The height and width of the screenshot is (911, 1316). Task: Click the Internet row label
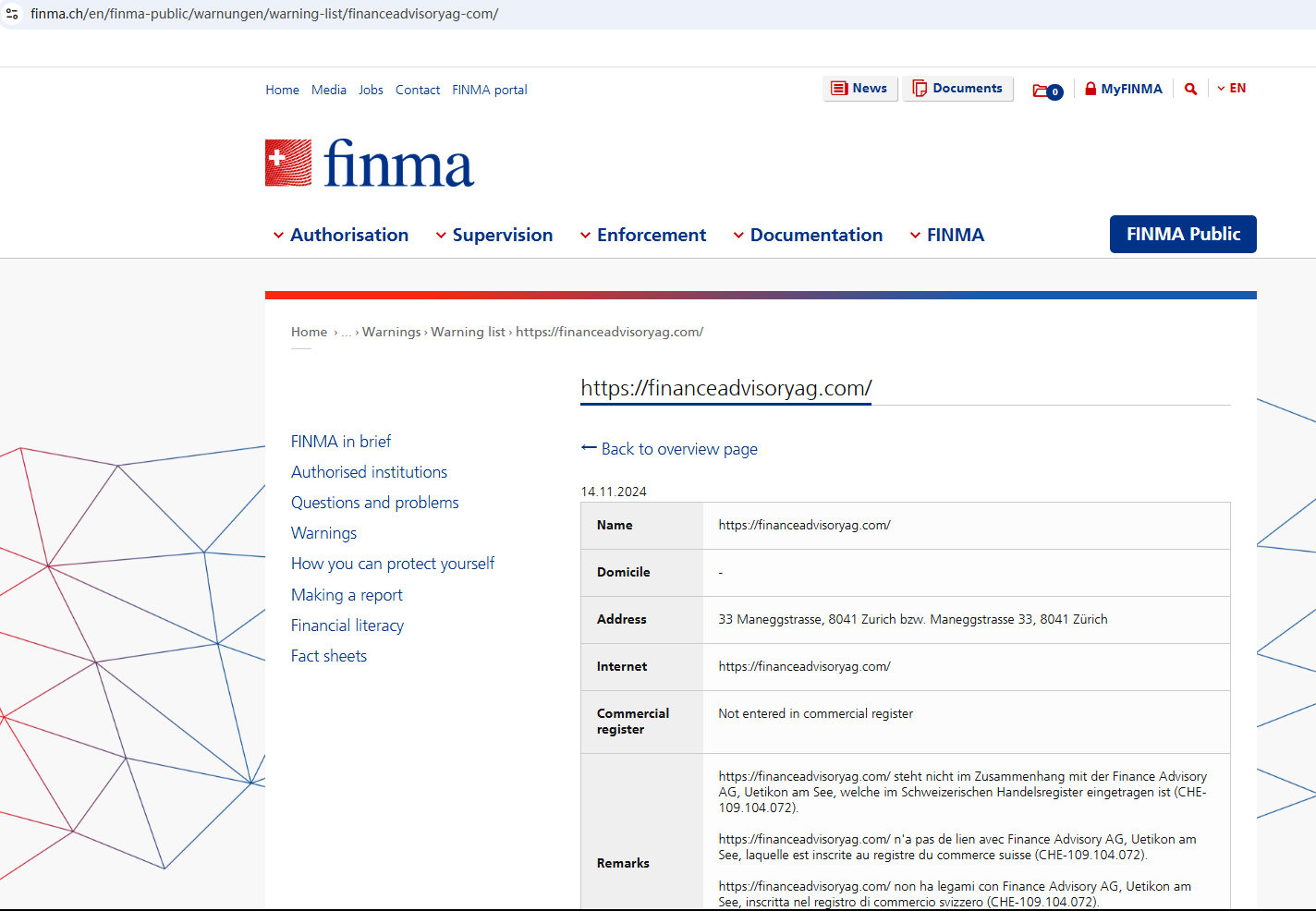(622, 666)
